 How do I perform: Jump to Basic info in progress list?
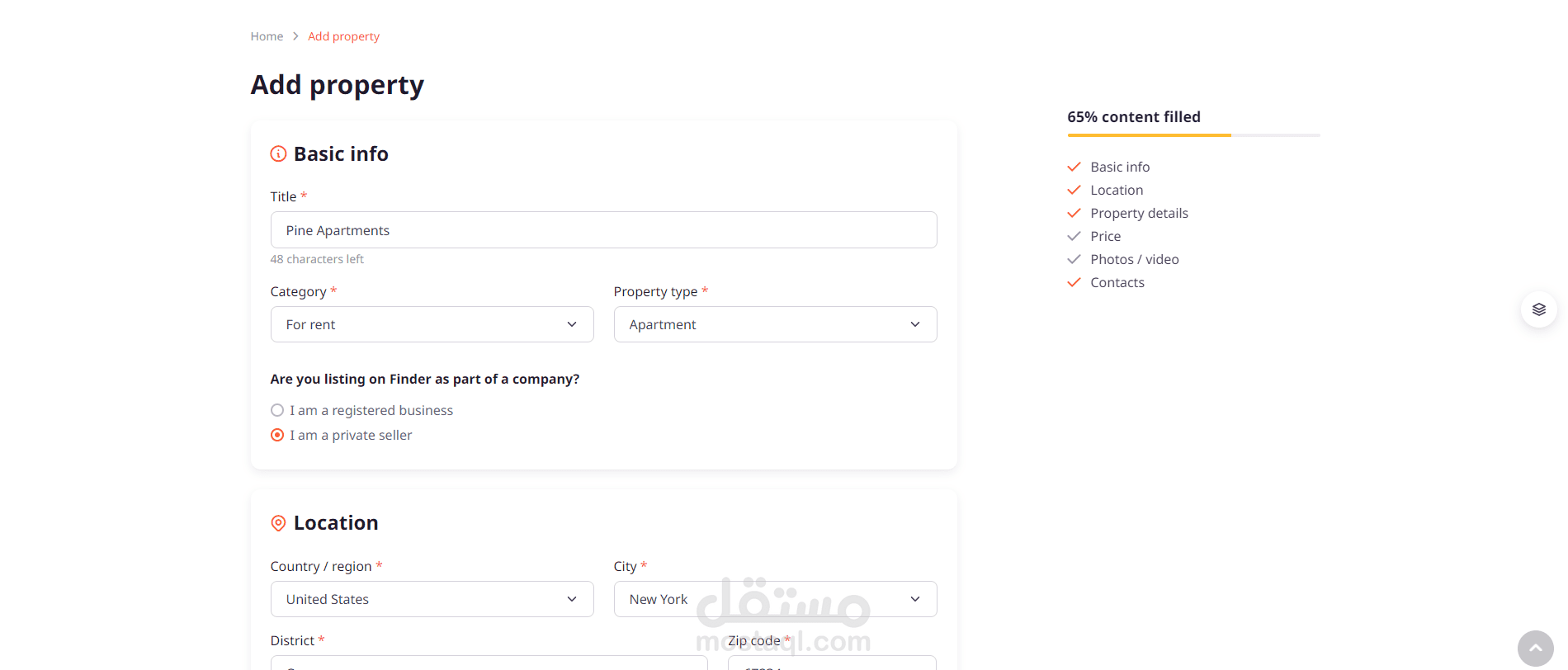pyautogui.click(x=1120, y=167)
